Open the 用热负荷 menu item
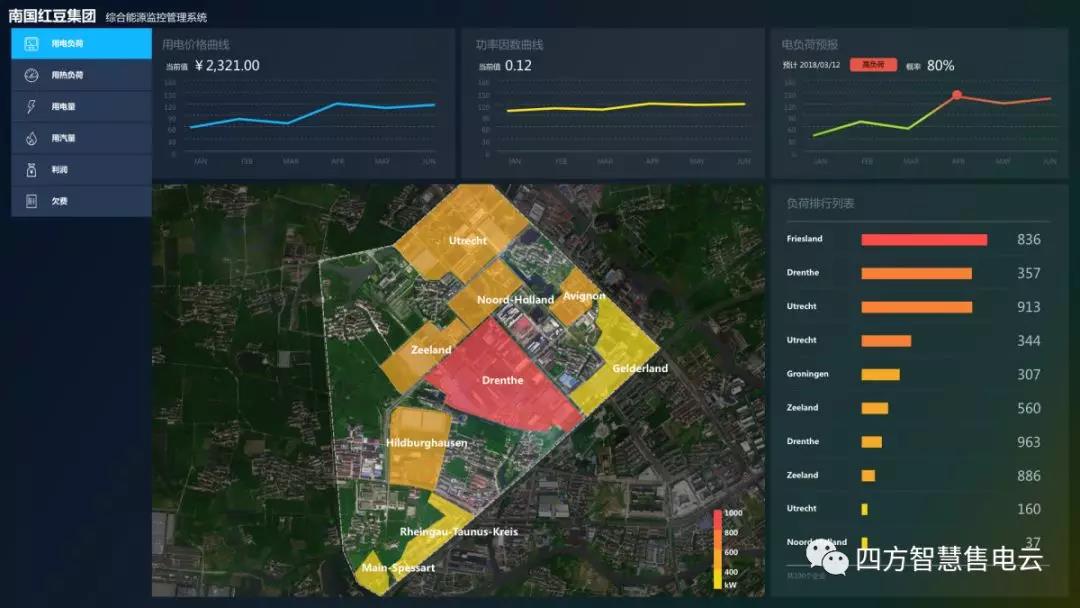This screenshot has height=608, width=1080. [x=67, y=75]
